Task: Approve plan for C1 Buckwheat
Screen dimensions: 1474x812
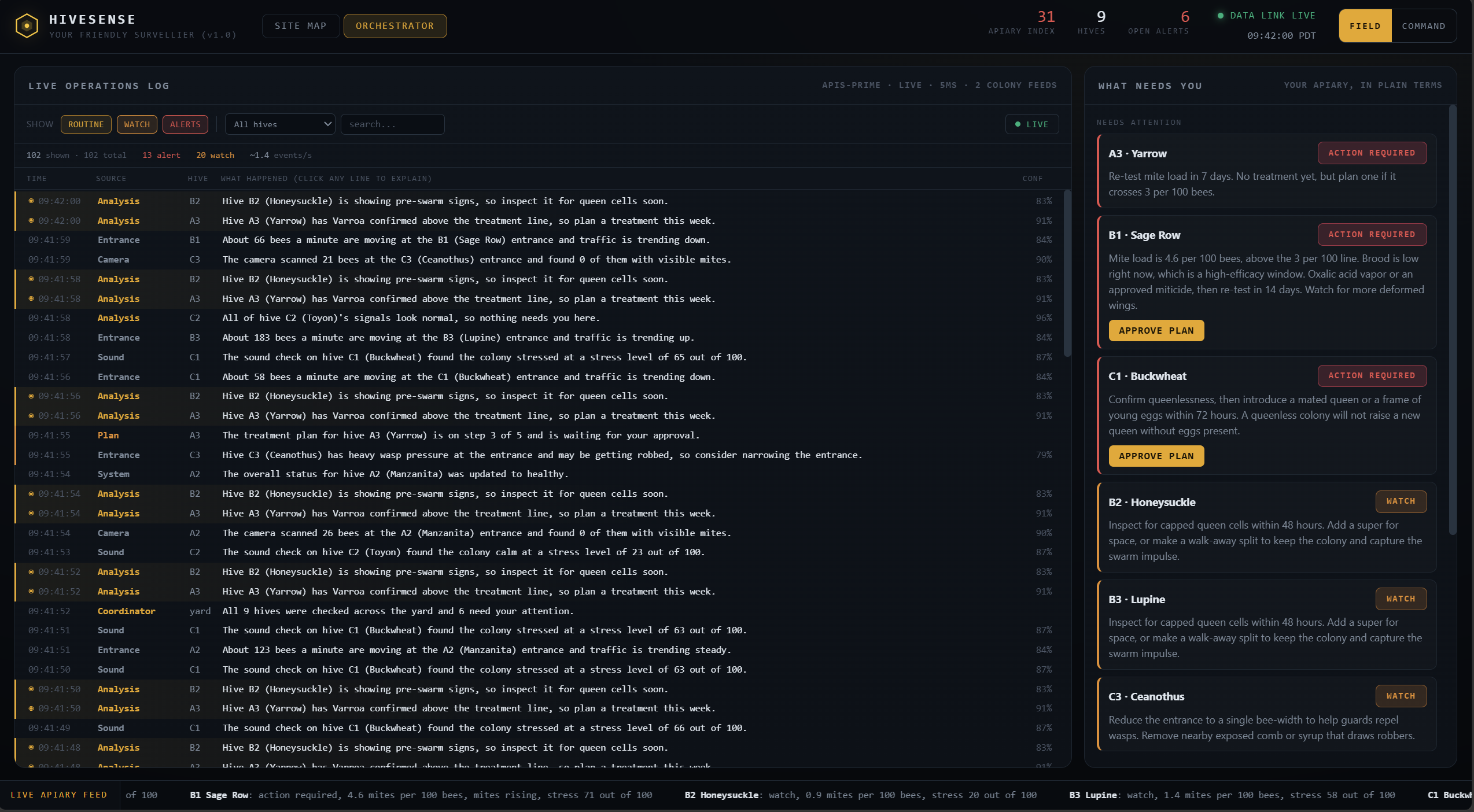Action: [x=1156, y=456]
